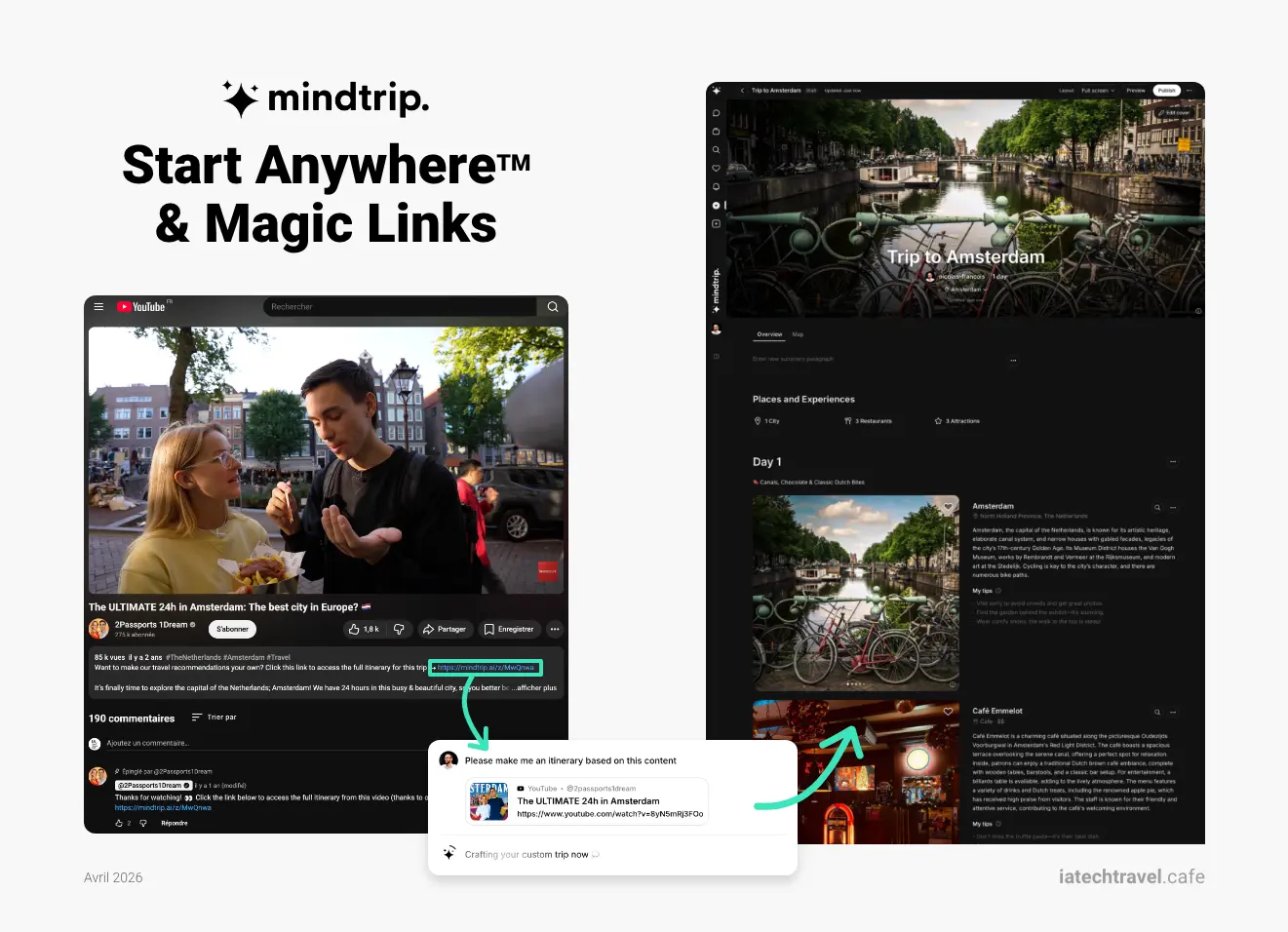Screen dimensions: 1288x932
Task: Open the 2Passports 1Dream channel avatar
Action: pyautogui.click(x=98, y=629)
